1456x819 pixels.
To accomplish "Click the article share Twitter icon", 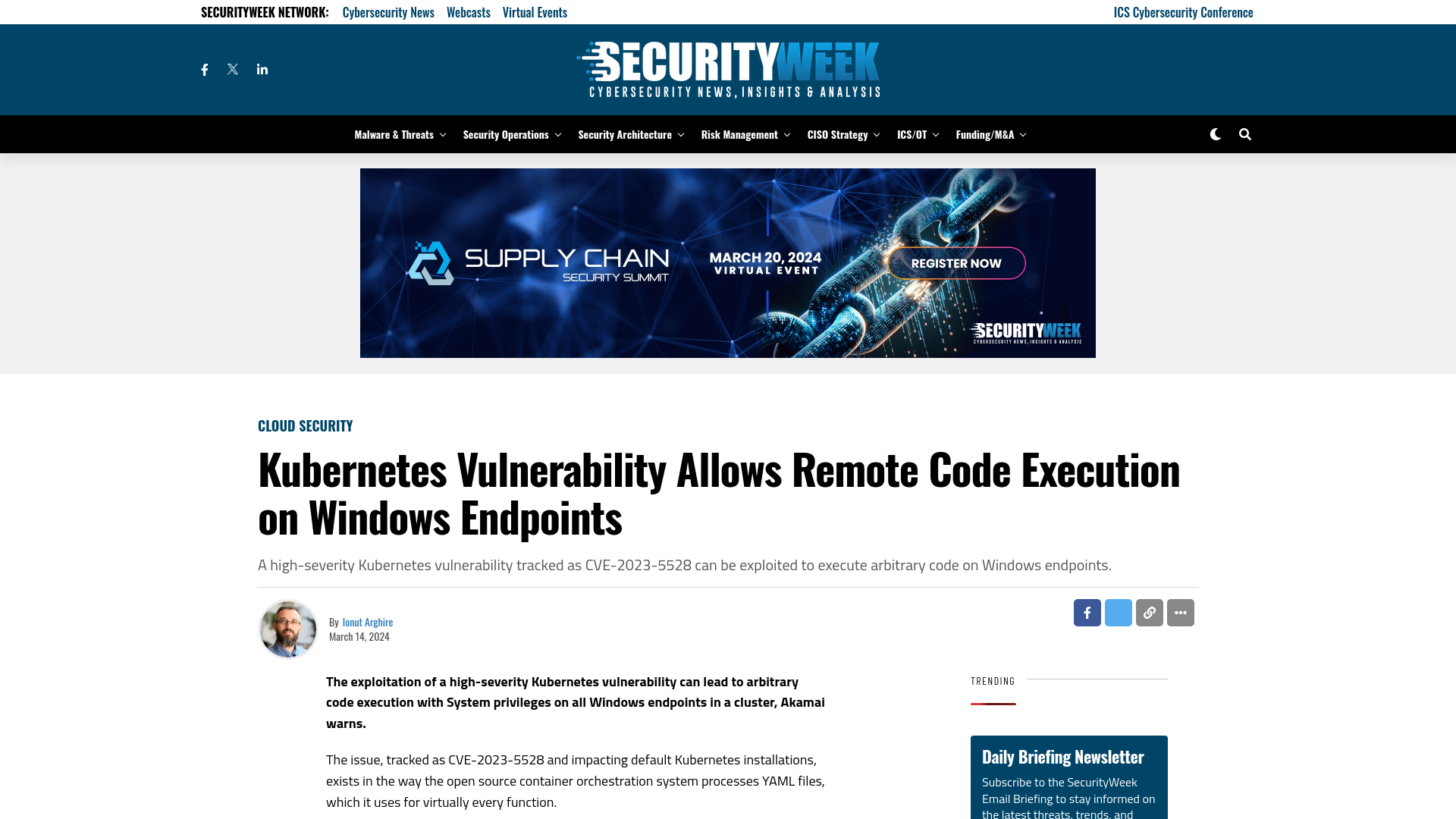I will [x=1118, y=612].
